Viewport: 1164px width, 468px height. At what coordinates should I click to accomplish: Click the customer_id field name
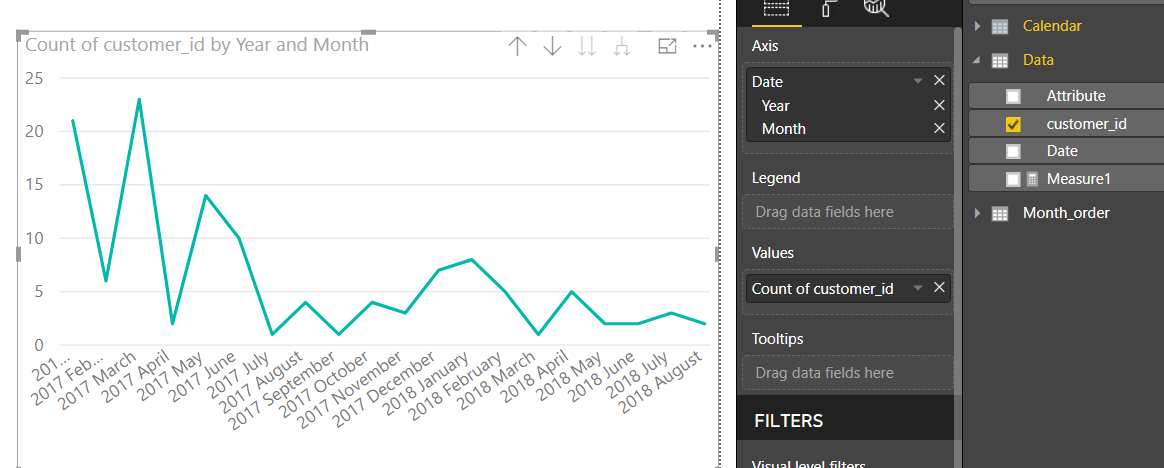pyautogui.click(x=1086, y=124)
